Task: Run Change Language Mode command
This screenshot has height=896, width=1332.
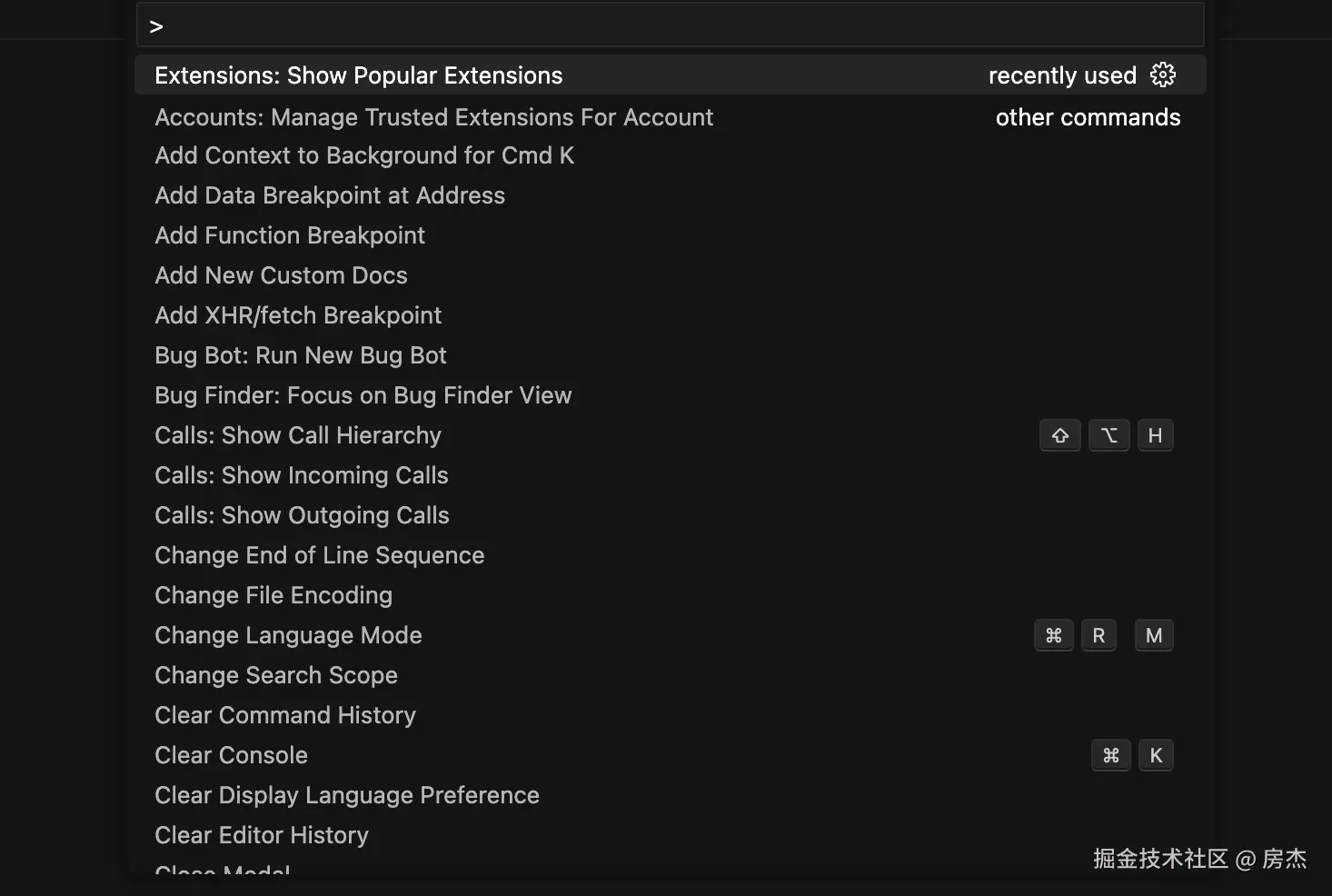Action: point(288,635)
